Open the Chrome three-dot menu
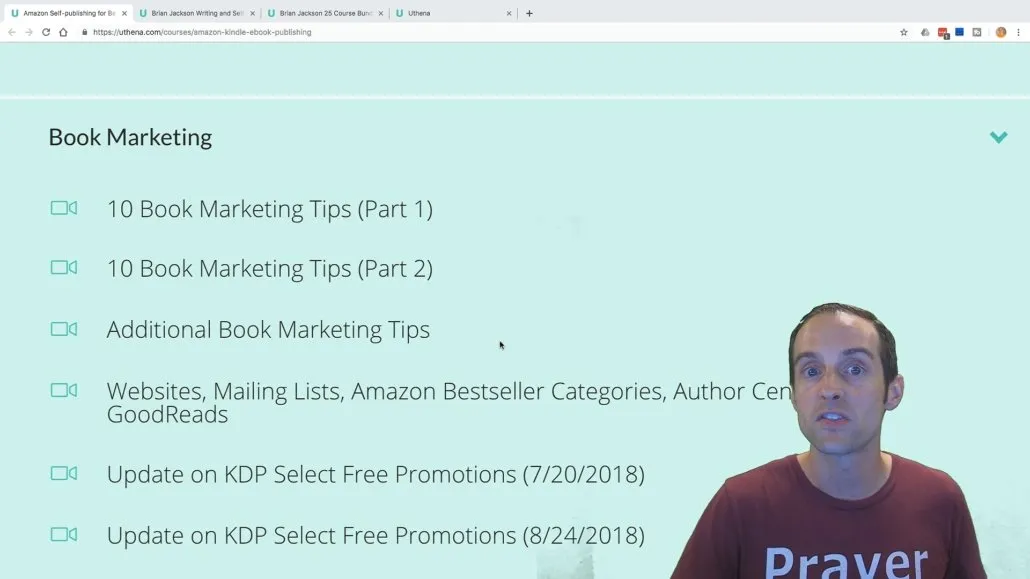This screenshot has height=579, width=1030. 1019,32
